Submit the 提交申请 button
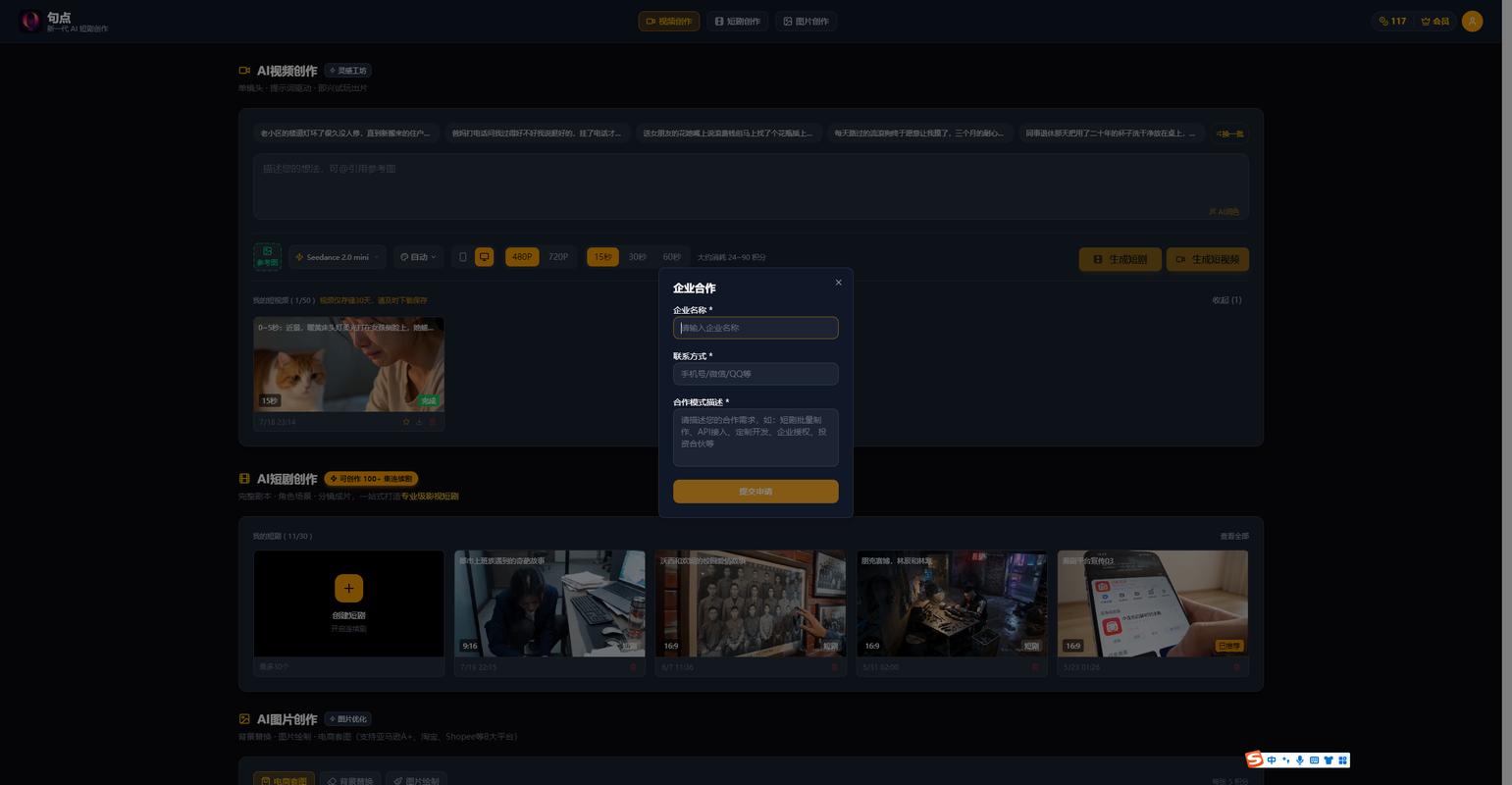This screenshot has height=785, width=1512. click(756, 492)
